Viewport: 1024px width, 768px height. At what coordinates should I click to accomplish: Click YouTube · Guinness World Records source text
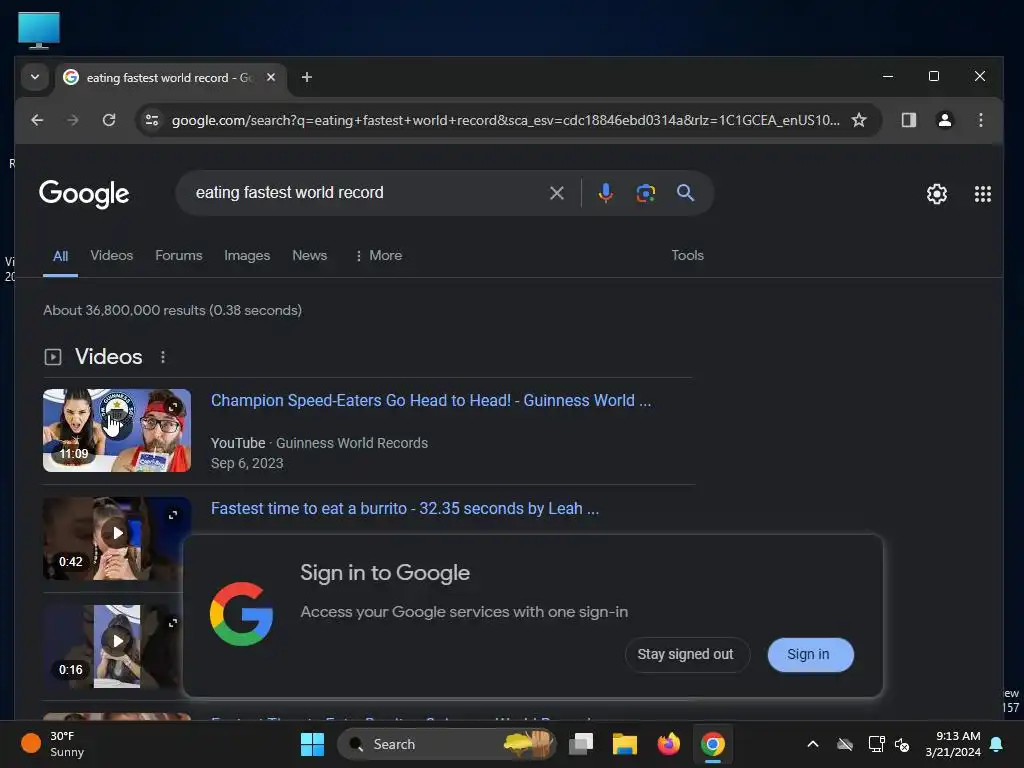point(319,443)
